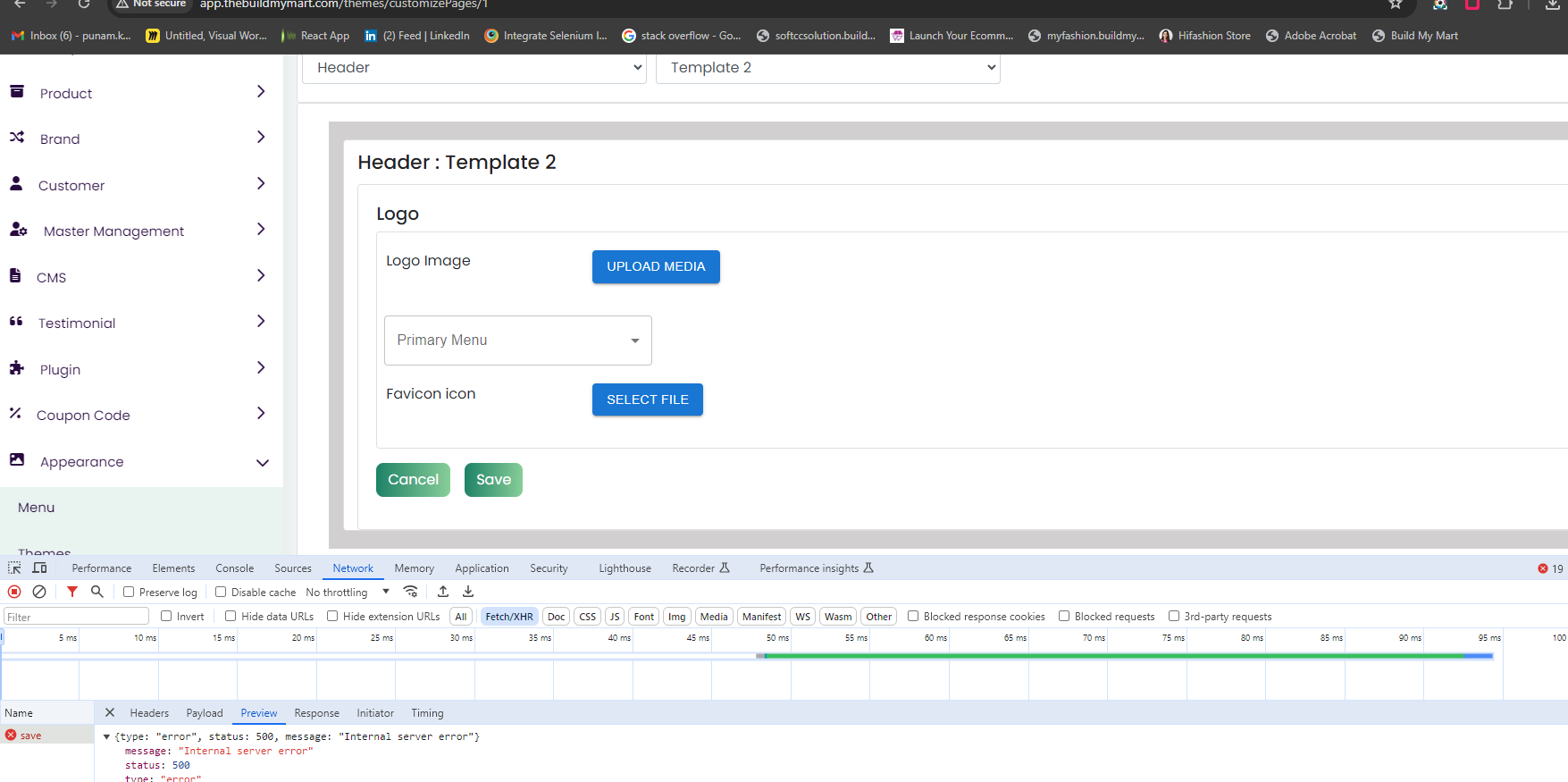Open the Lighthouse tab

625,568
